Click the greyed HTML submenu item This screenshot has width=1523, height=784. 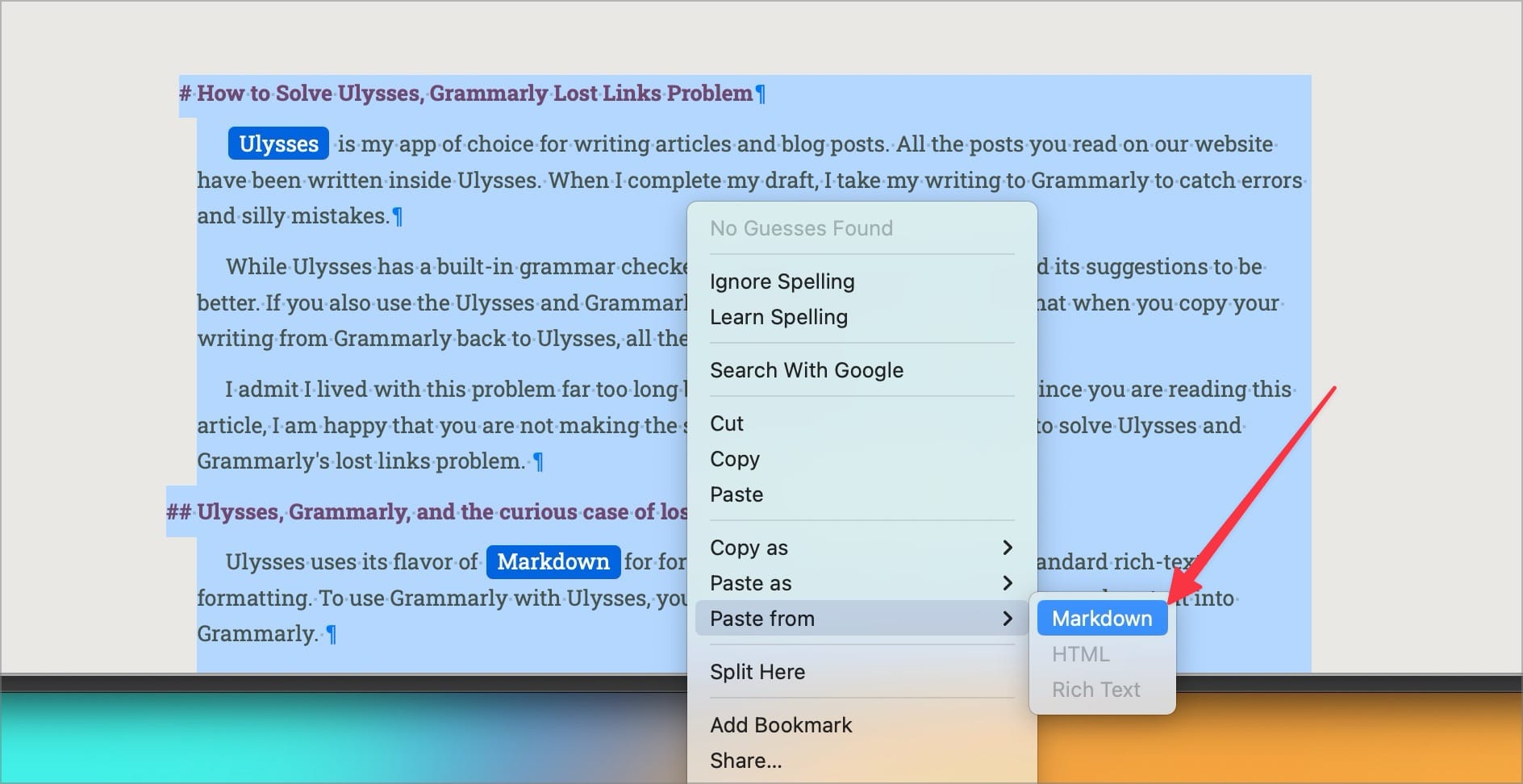pyautogui.click(x=1102, y=654)
